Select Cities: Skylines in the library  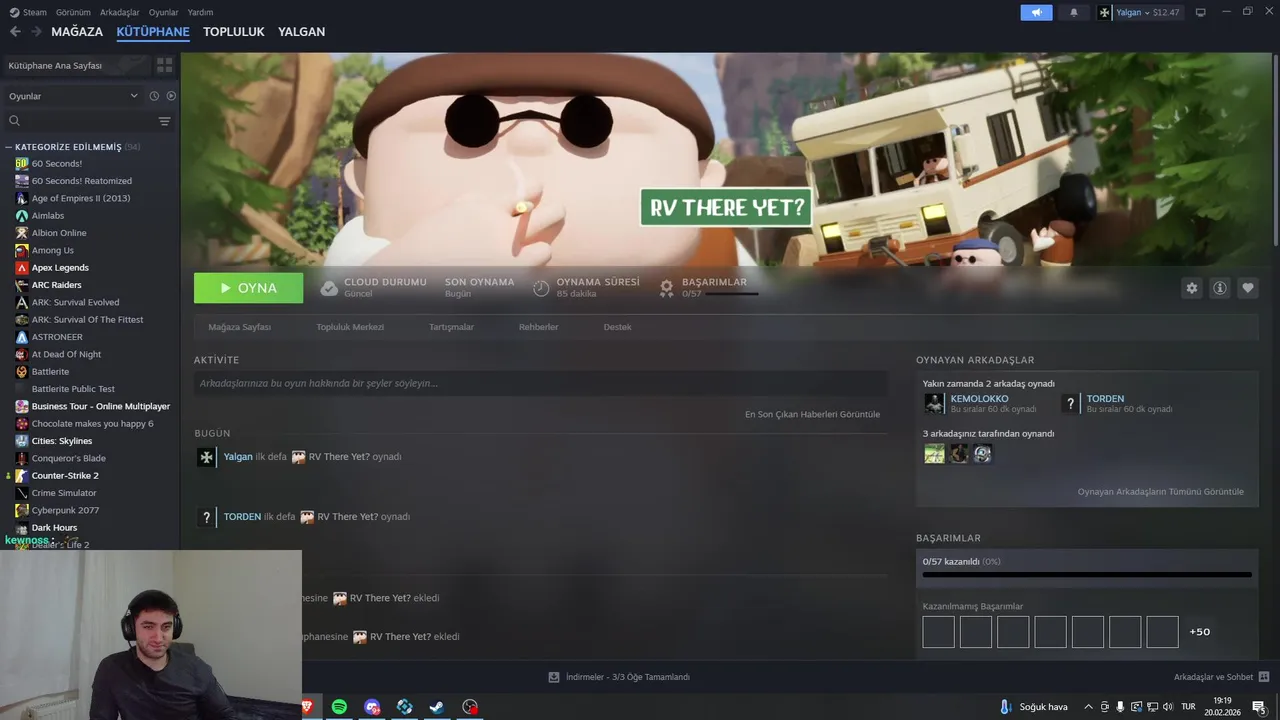coord(61,441)
